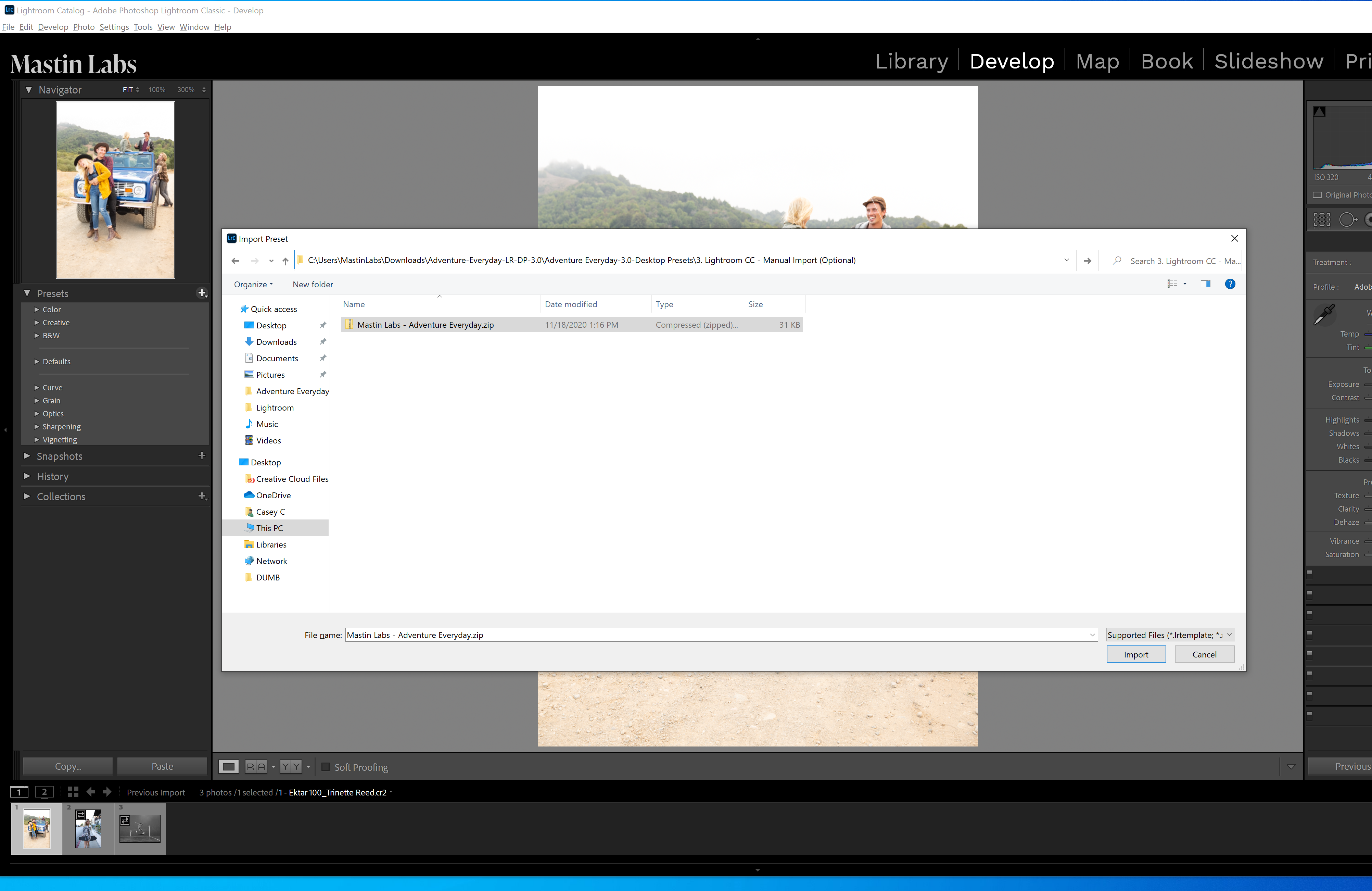Add a new snapshot with plus icon
This screenshot has width=1372, height=891.
[202, 455]
